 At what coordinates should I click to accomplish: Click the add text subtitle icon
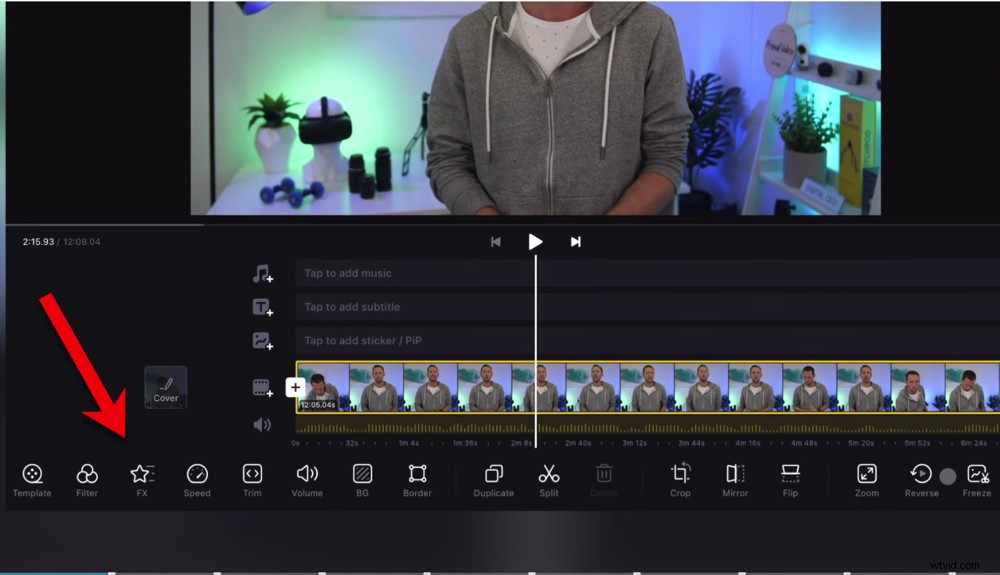[262, 307]
